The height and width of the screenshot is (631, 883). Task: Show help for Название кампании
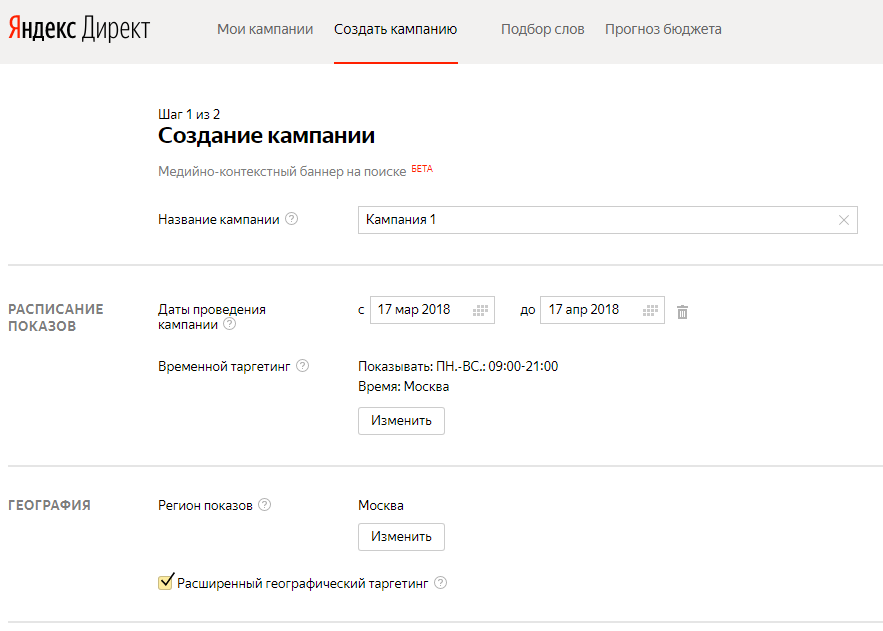[x=291, y=218]
